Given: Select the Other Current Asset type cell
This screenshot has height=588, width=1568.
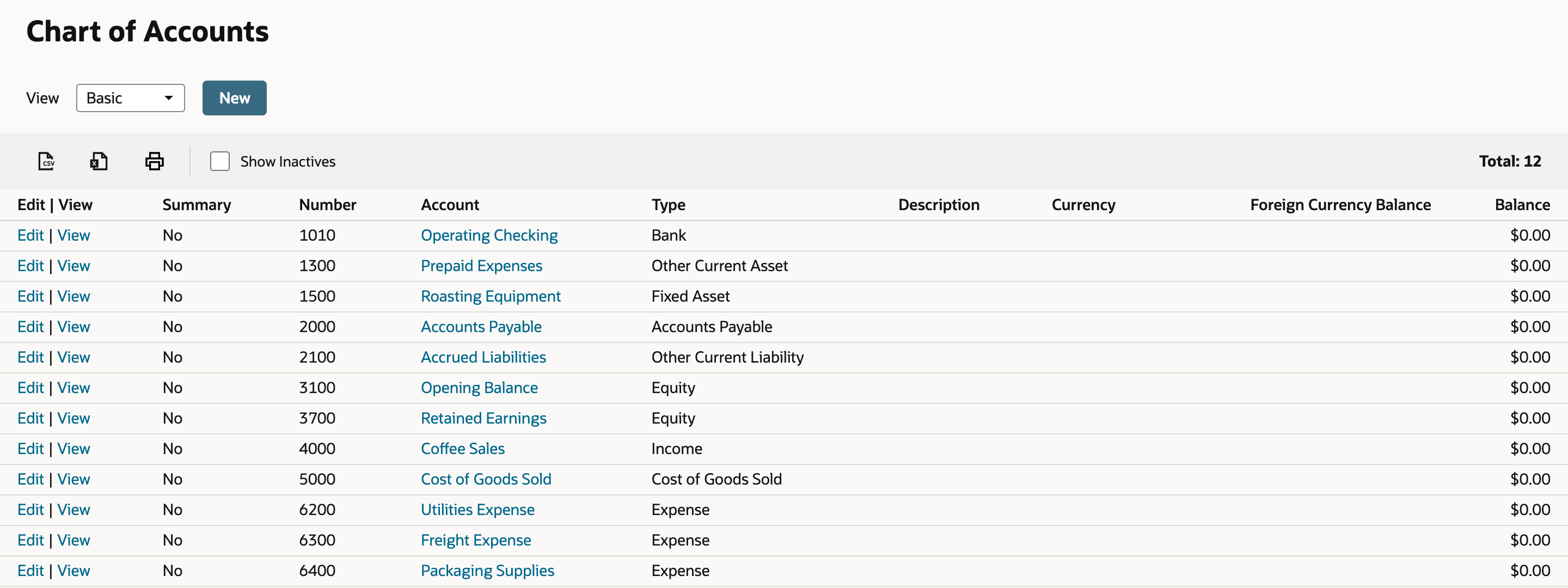Looking at the screenshot, I should click(x=719, y=266).
